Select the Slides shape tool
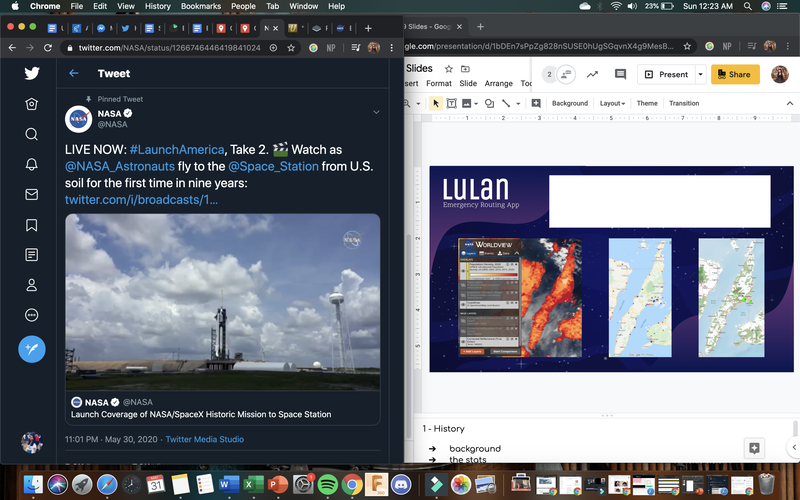The width and height of the screenshot is (800, 500). click(489, 103)
